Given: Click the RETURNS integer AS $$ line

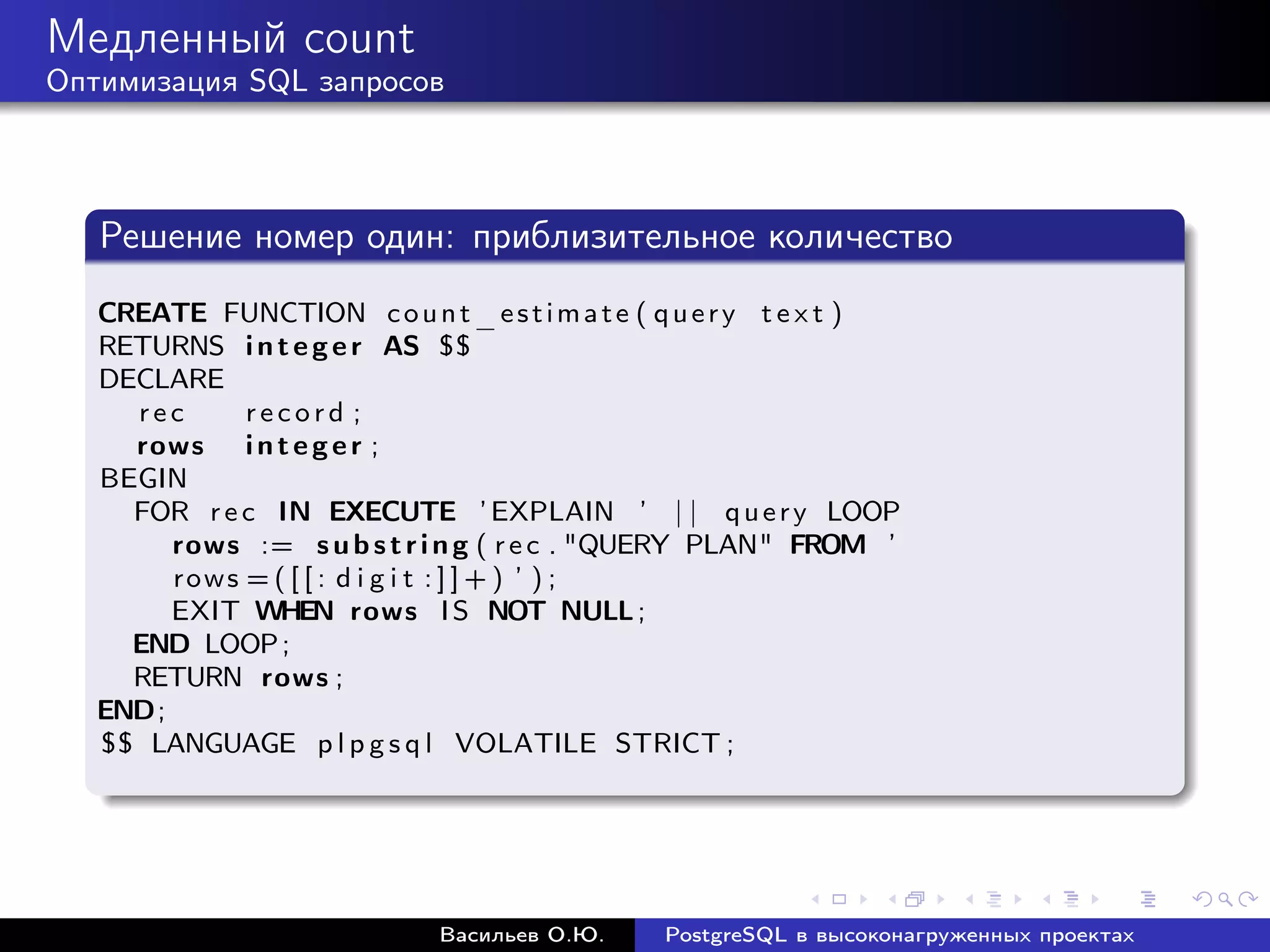Looking at the screenshot, I should [x=285, y=346].
